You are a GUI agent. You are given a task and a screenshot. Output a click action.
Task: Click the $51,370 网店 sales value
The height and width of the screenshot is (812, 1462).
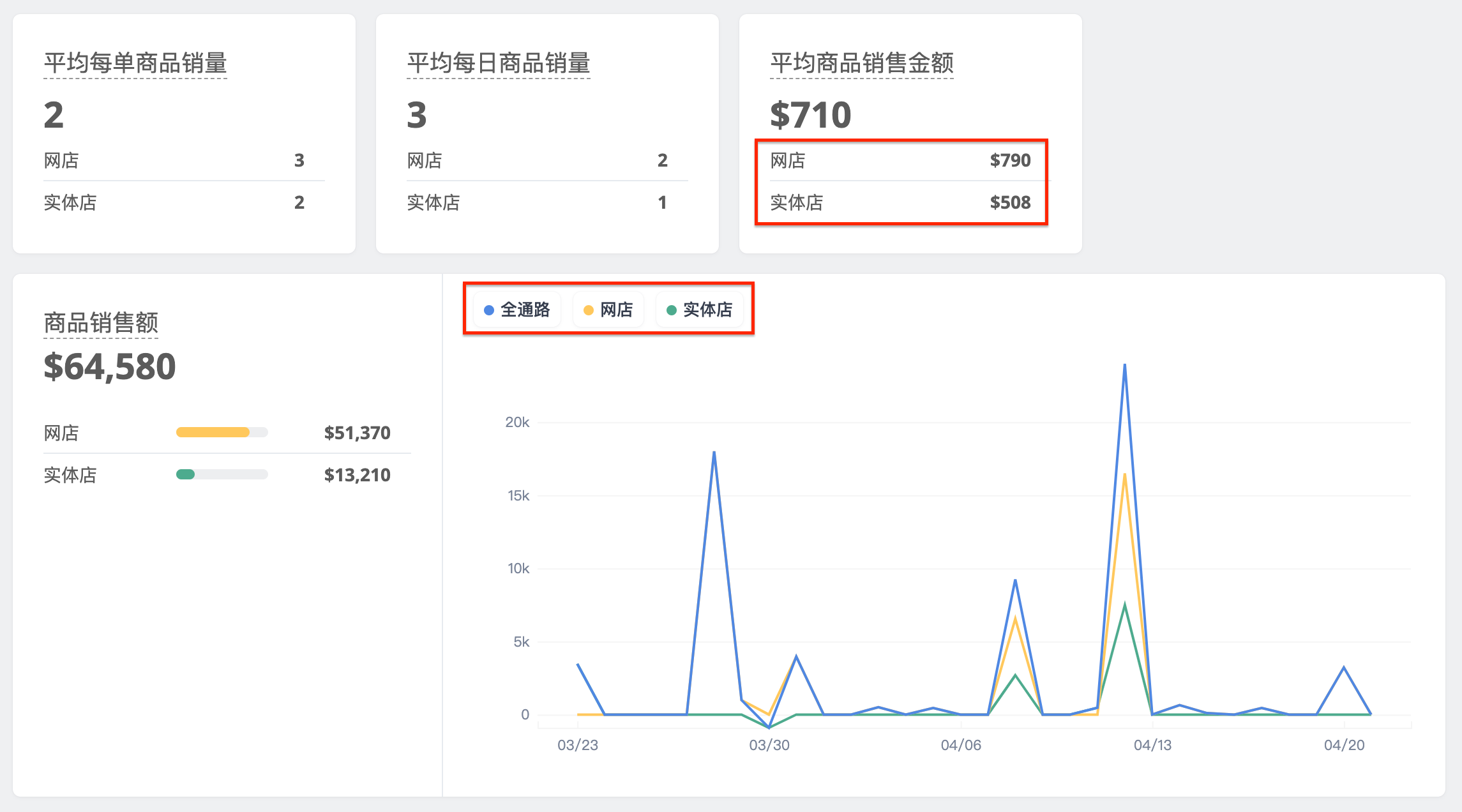pyautogui.click(x=357, y=433)
